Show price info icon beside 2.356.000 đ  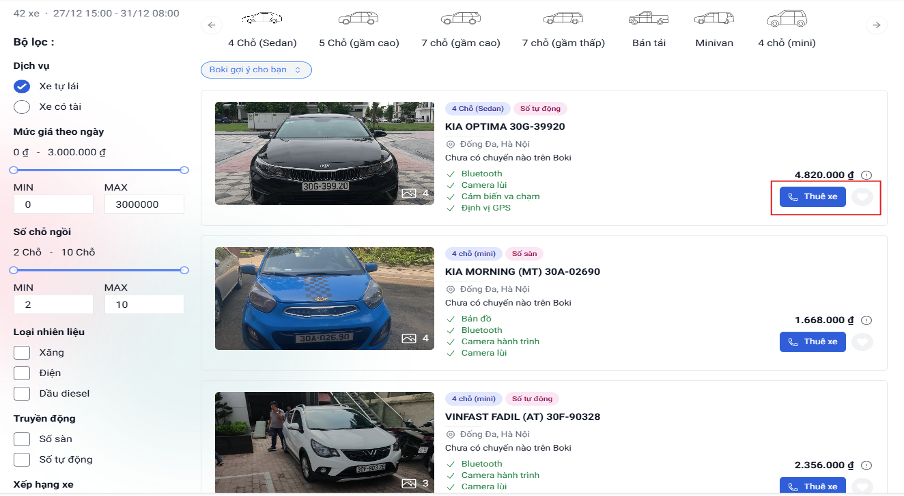867,465
